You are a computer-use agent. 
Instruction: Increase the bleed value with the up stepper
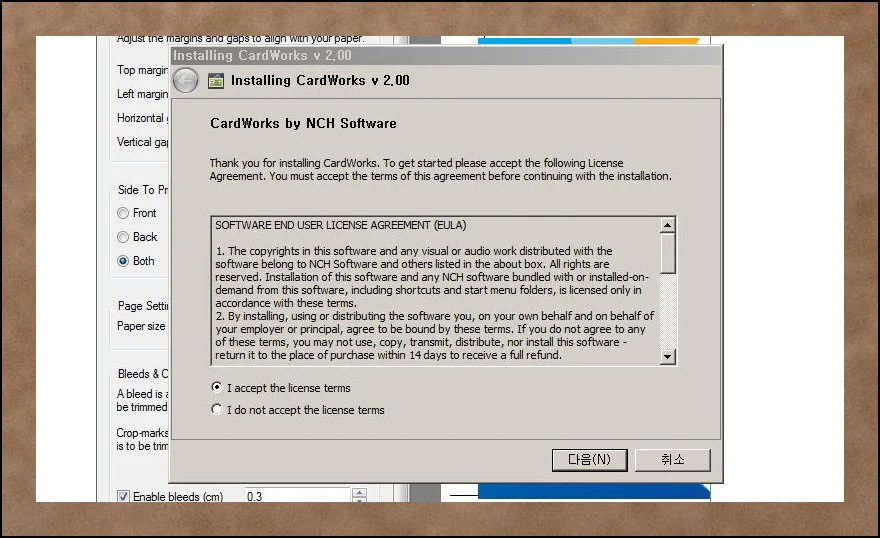point(359,492)
